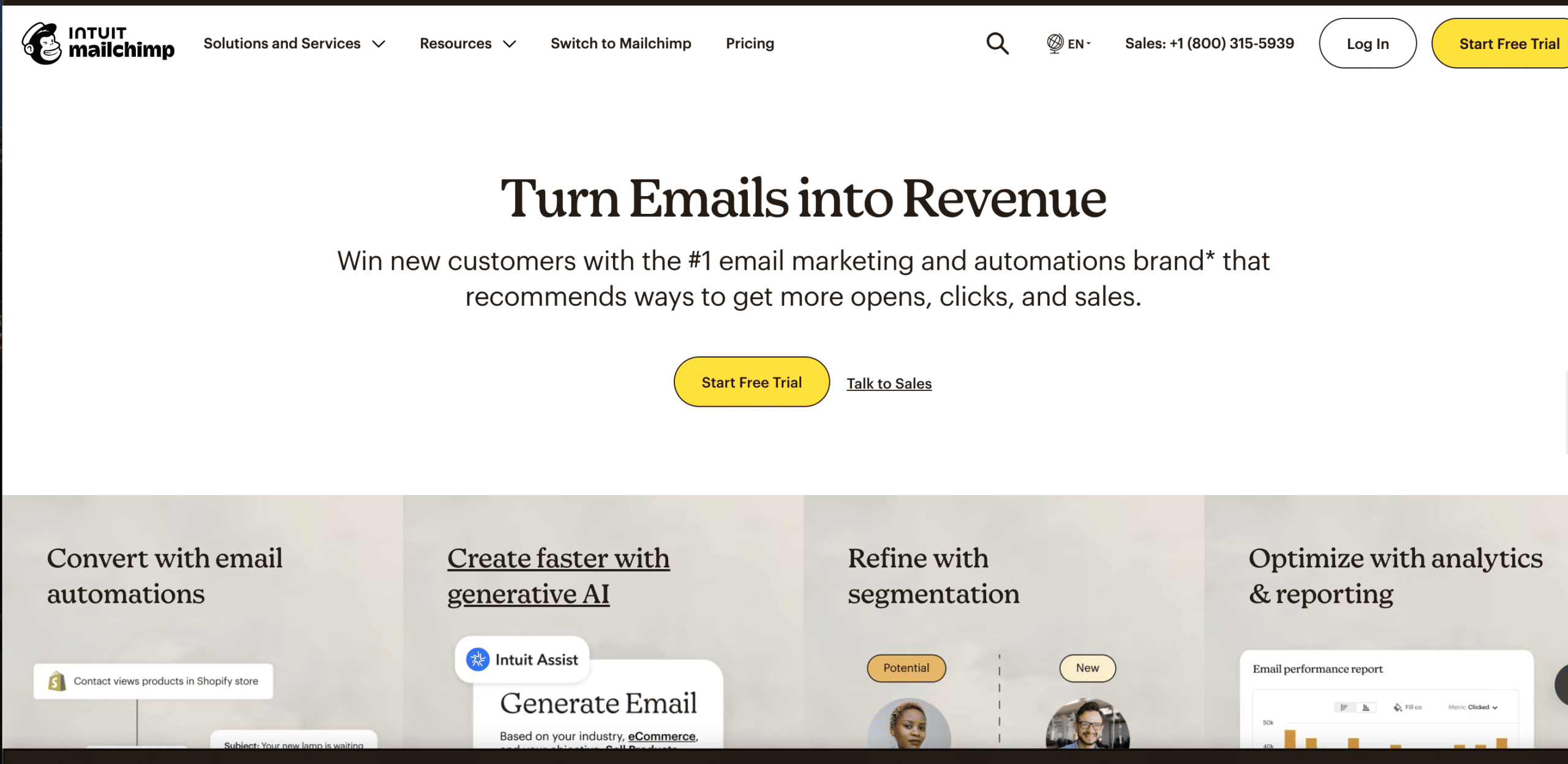Screen dimensions: 1568x764
Task: Expand the Resources dropdown menu
Action: tap(467, 43)
